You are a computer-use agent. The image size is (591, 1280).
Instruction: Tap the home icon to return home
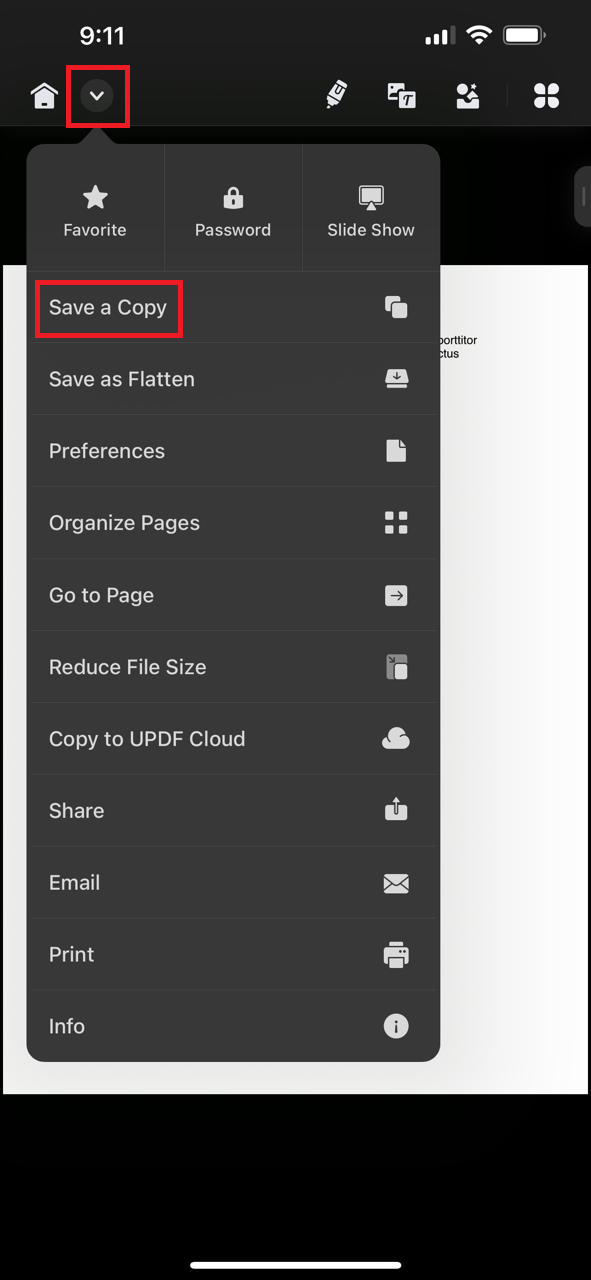tap(43, 95)
